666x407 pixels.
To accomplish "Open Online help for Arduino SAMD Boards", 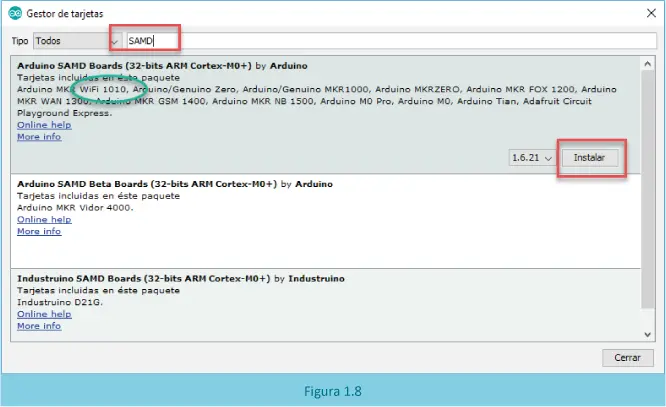I will click(x=44, y=125).
